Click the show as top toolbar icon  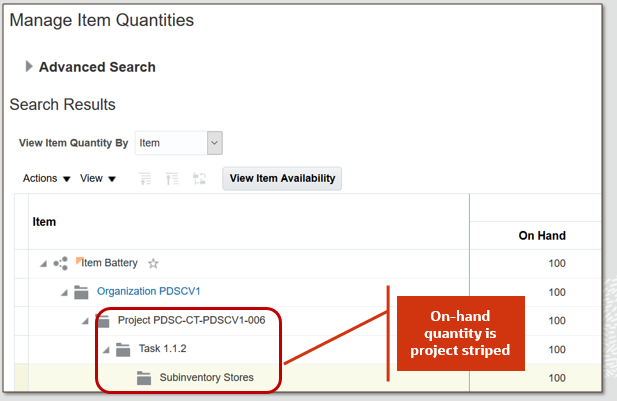(x=198, y=179)
